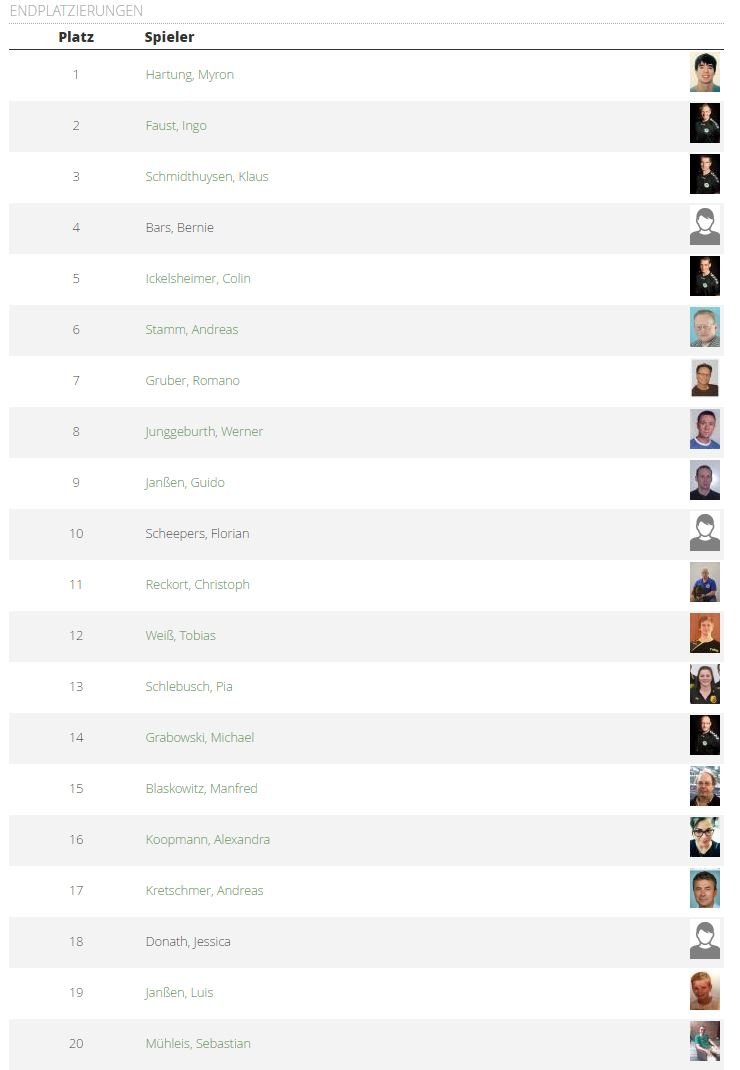Select the Gruber, Romano name link

click(x=192, y=381)
